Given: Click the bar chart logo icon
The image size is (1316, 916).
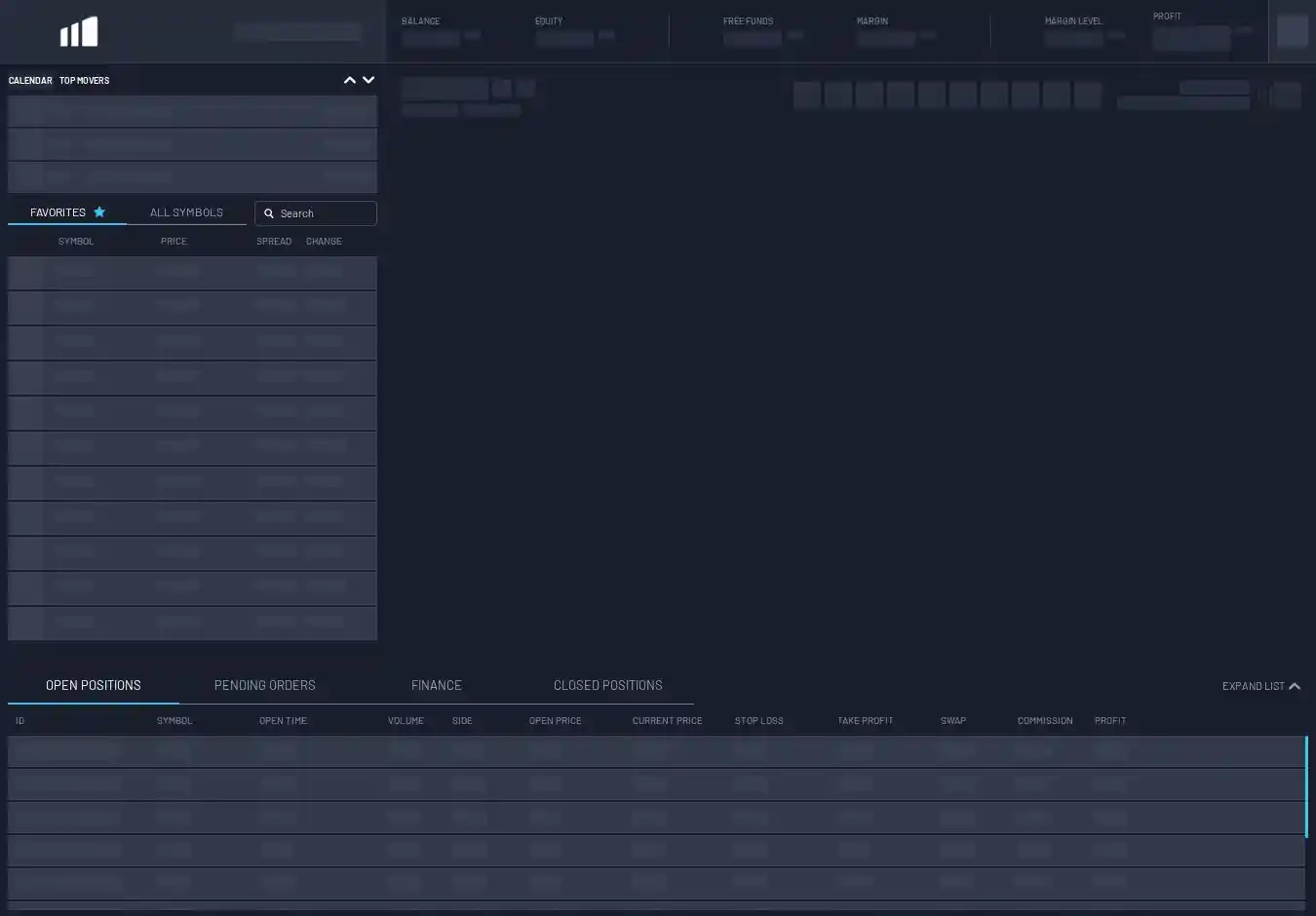Looking at the screenshot, I should coord(79,32).
